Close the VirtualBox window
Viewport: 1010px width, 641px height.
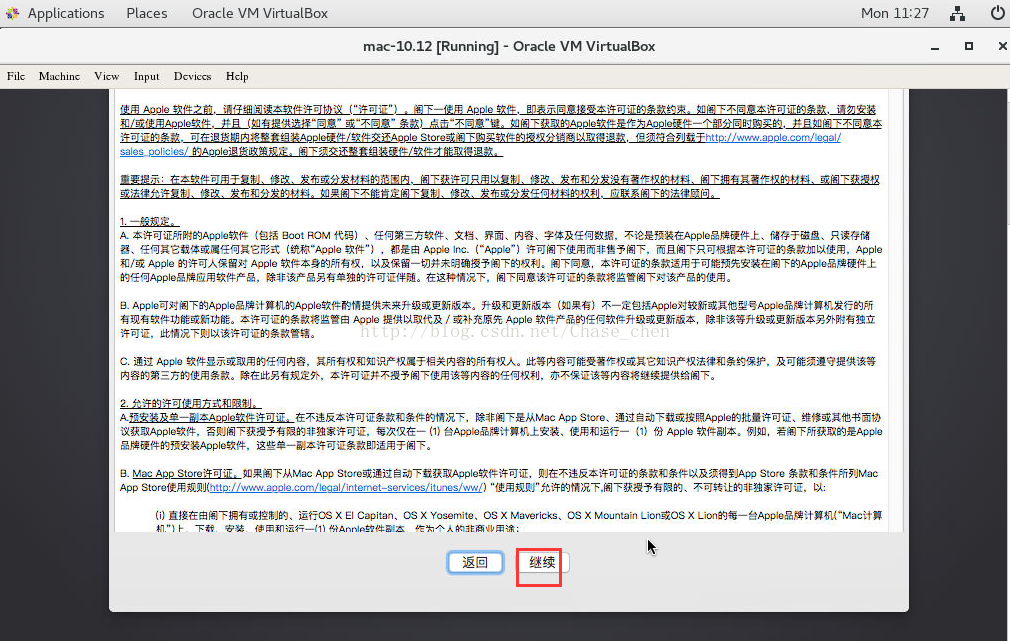1002,46
